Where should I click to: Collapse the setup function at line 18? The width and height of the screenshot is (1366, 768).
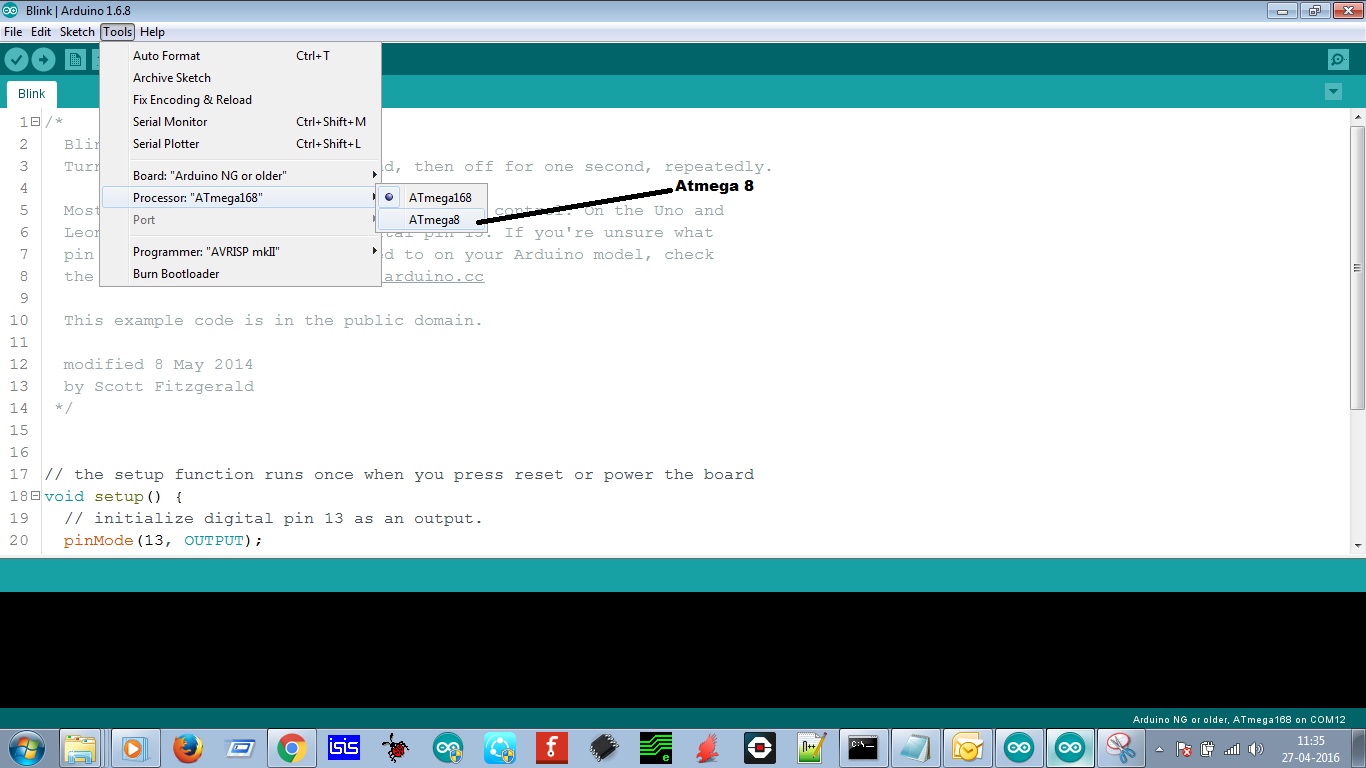[x=35, y=496]
